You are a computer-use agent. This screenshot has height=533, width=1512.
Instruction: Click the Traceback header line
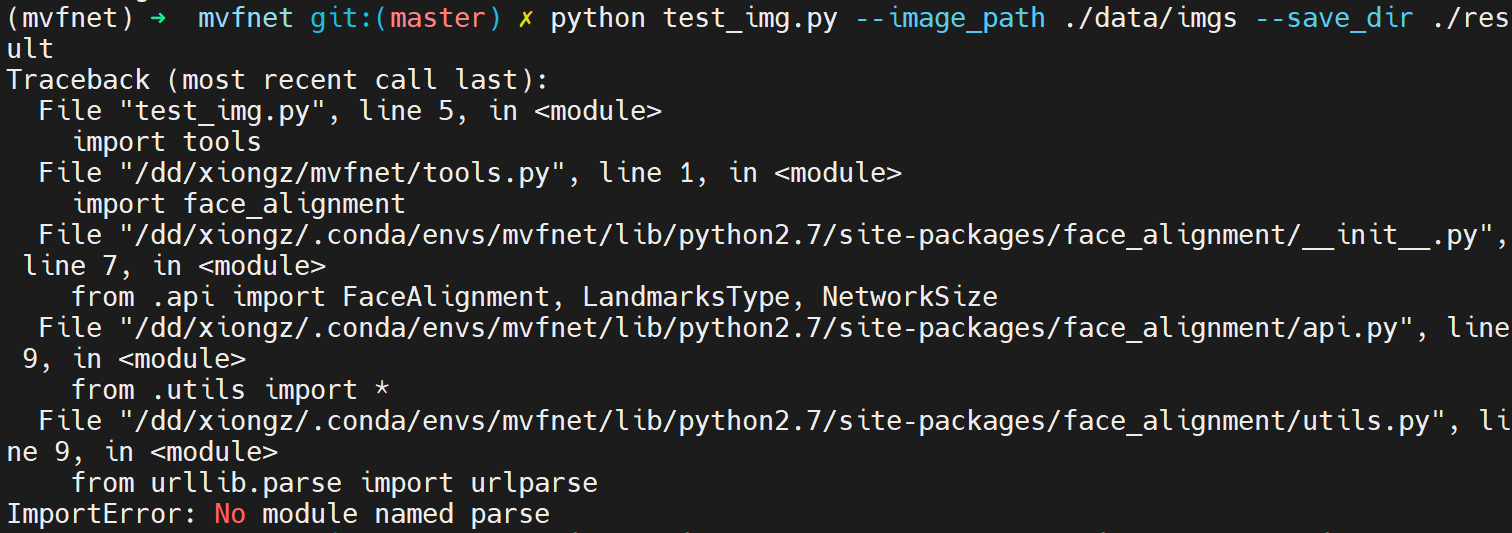[x=277, y=80]
